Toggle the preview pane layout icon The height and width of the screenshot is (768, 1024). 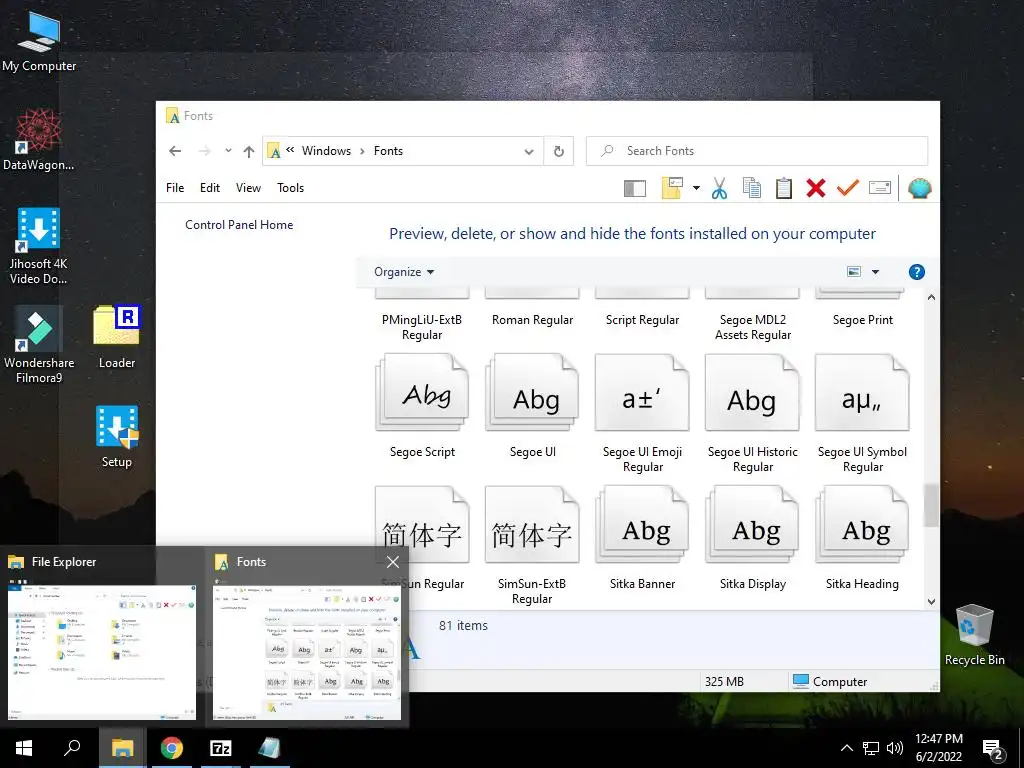coord(635,189)
